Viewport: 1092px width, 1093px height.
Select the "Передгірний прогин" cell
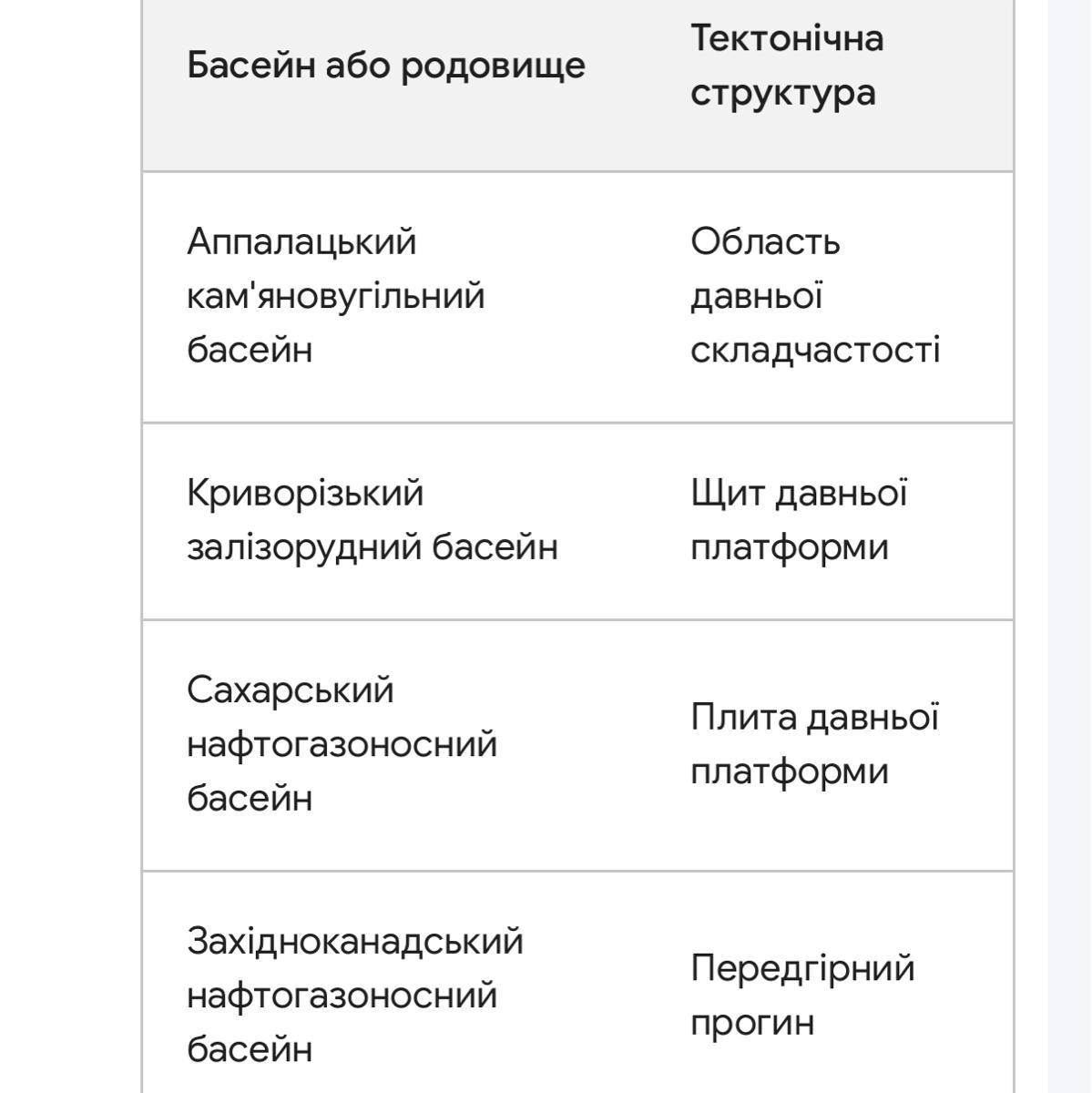801,995
